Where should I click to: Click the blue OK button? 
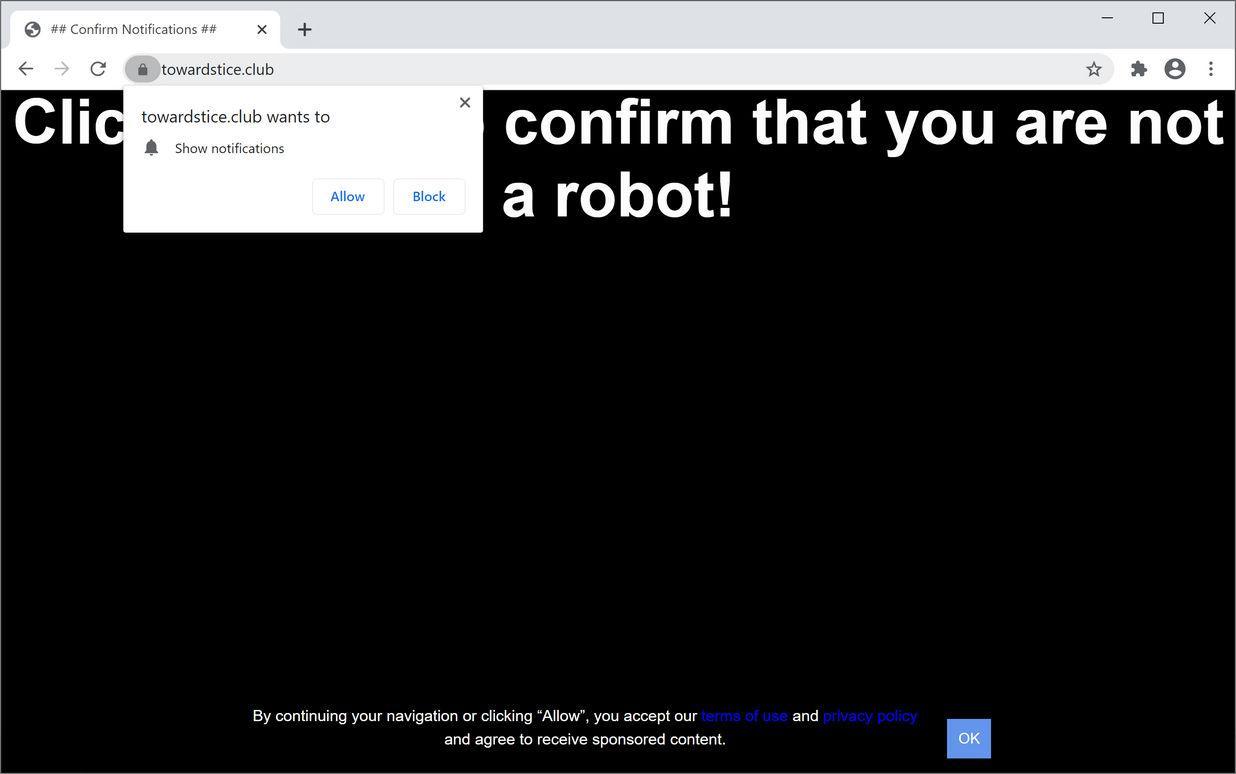pyautogui.click(x=967, y=738)
